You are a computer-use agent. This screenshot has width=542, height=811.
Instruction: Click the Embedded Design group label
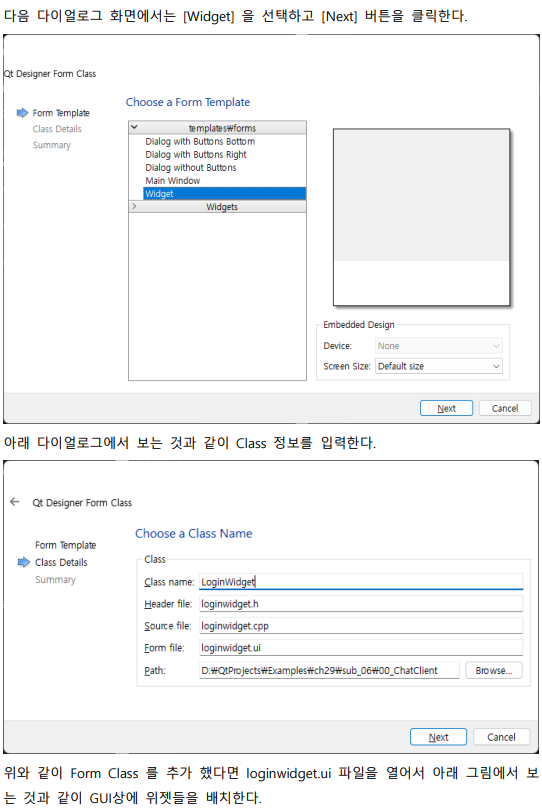click(359, 325)
